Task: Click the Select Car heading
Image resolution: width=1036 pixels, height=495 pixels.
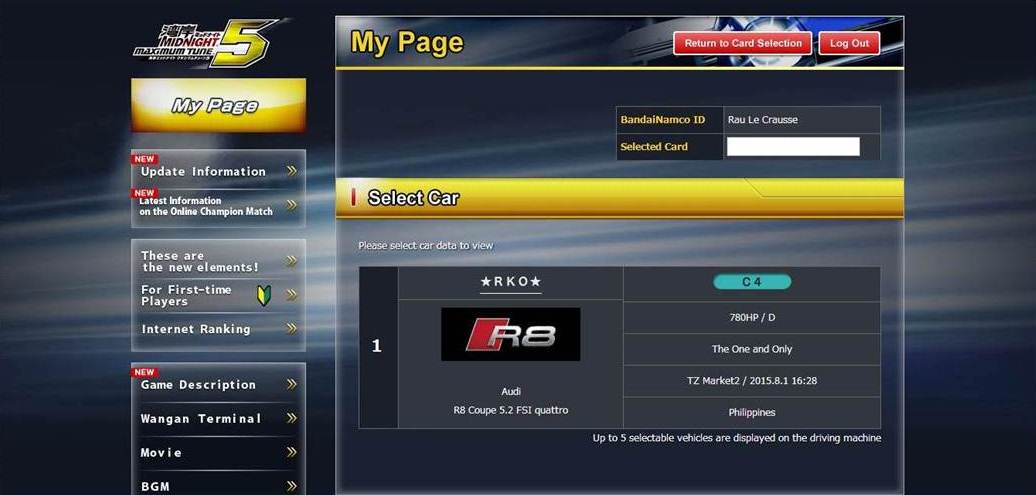Action: click(x=414, y=198)
